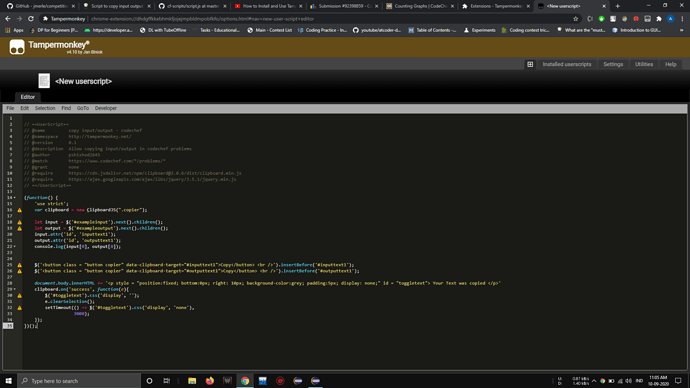The width and height of the screenshot is (690, 388).
Task: Click the Tampermonkey logo icon
Action: (17, 47)
